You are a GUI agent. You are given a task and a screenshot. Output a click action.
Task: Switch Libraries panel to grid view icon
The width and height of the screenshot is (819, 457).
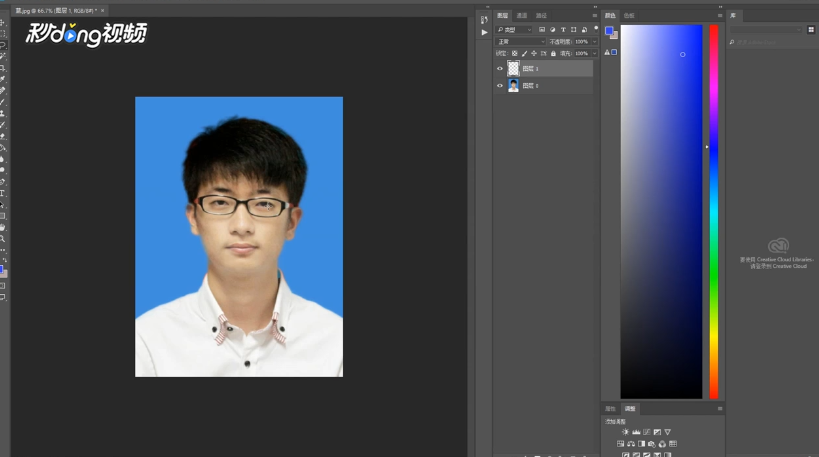811,30
